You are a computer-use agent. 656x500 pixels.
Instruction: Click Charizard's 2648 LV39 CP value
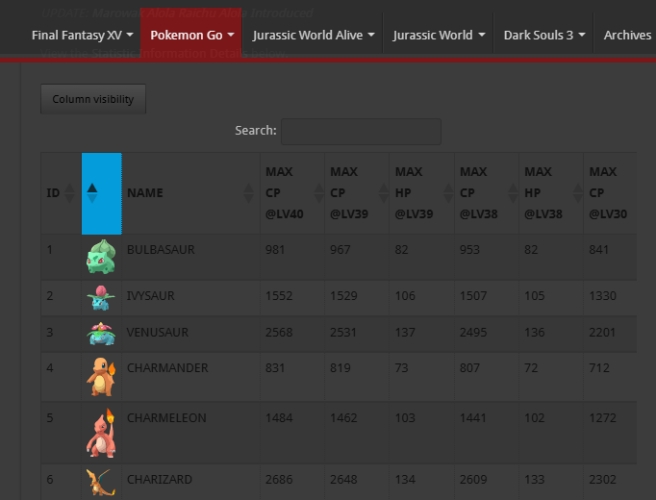point(343,479)
